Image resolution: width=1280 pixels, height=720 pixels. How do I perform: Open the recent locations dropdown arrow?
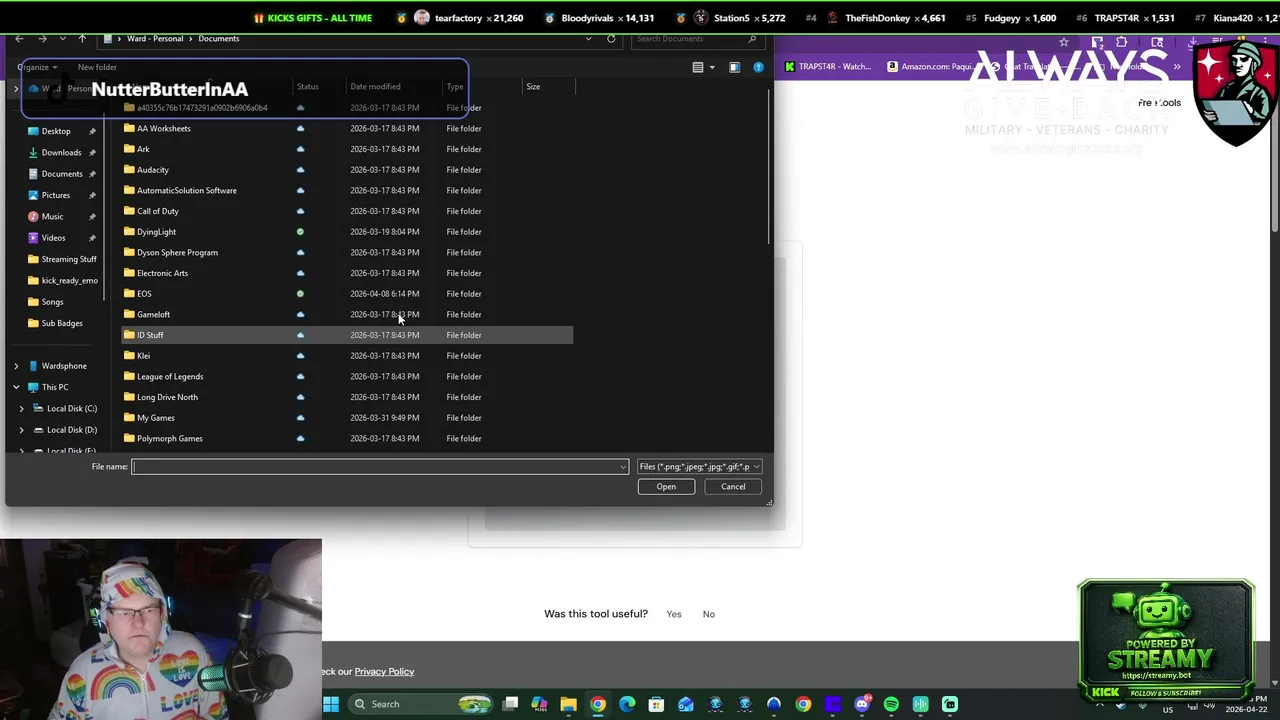pyautogui.click(x=62, y=39)
